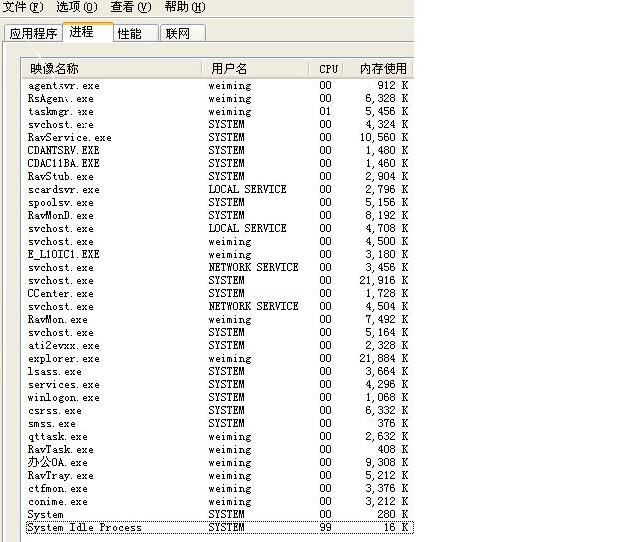The width and height of the screenshot is (640, 542).
Task: Select the agentsvr.exe process row
Action: click(x=218, y=86)
